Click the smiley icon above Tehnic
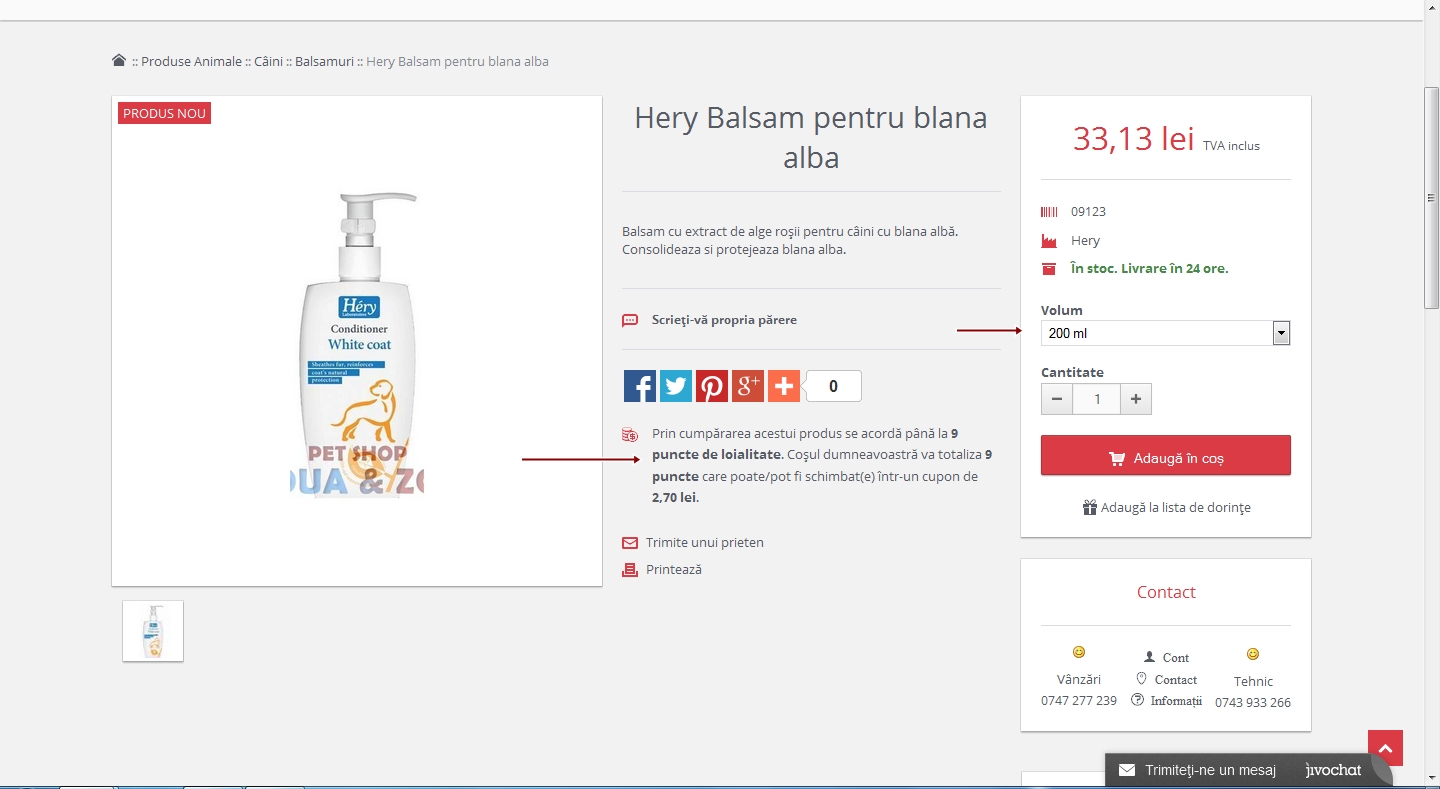Screen dimensions: 1440x789 click(1253, 654)
